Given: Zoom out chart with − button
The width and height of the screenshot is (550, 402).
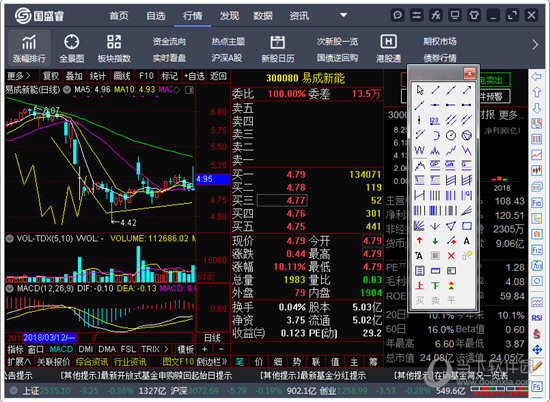Looking at the screenshot, I should coord(221,349).
